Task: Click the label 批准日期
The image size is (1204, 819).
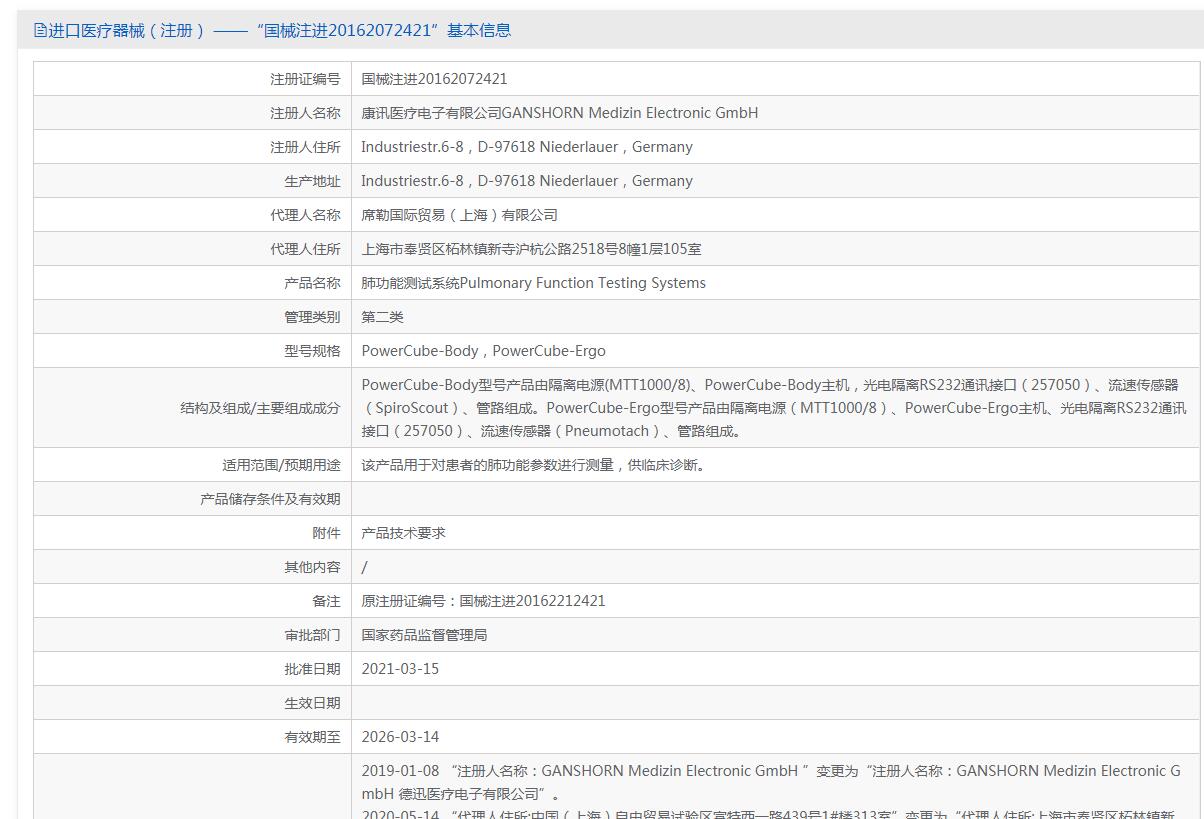Action: (x=312, y=669)
